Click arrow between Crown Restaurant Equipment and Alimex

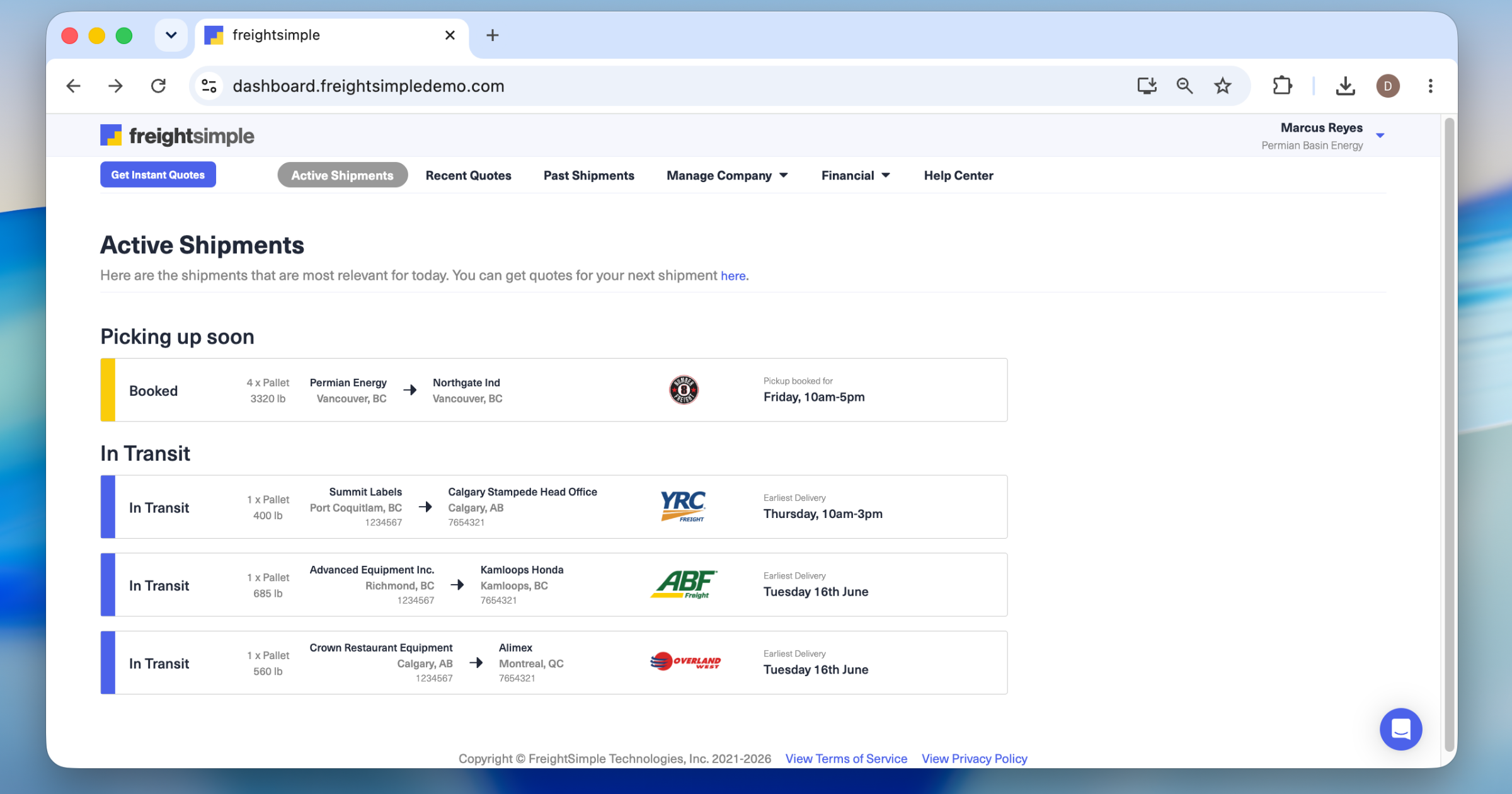pyautogui.click(x=476, y=663)
